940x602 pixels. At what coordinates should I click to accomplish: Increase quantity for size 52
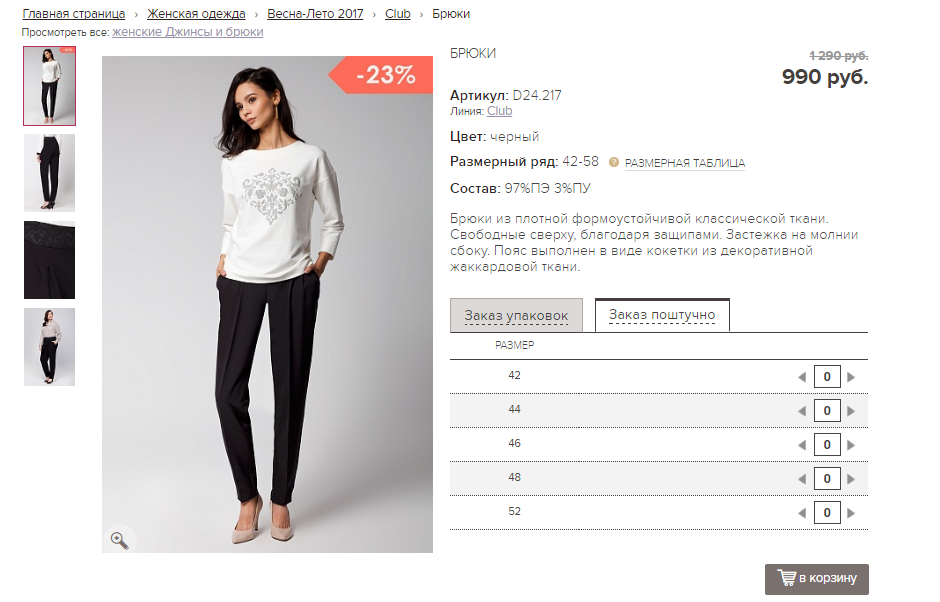pos(851,514)
